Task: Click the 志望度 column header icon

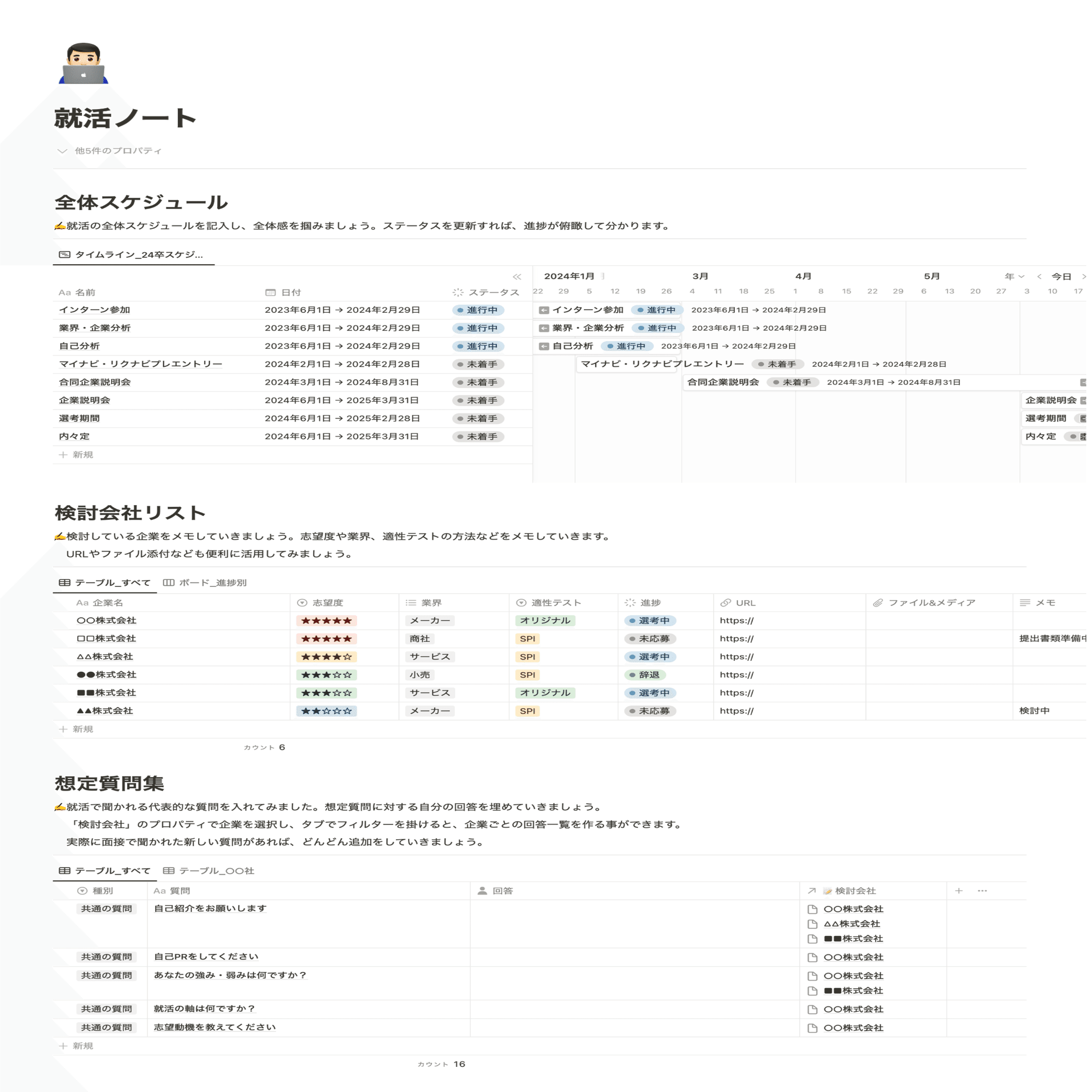Action: coord(302,603)
